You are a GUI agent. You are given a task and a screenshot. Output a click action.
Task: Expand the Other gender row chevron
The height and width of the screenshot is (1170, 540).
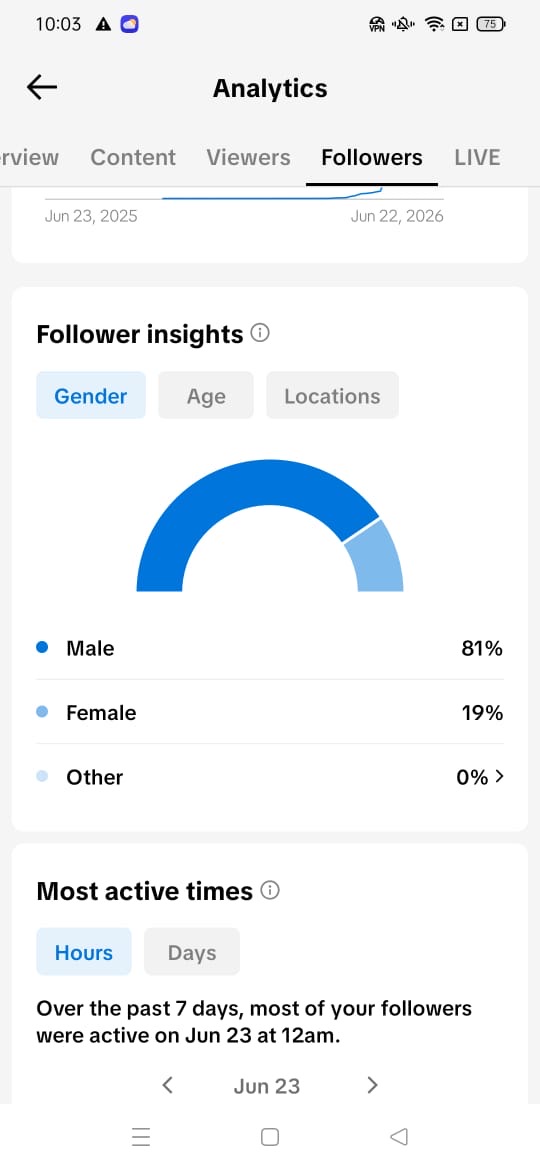pyautogui.click(x=499, y=776)
